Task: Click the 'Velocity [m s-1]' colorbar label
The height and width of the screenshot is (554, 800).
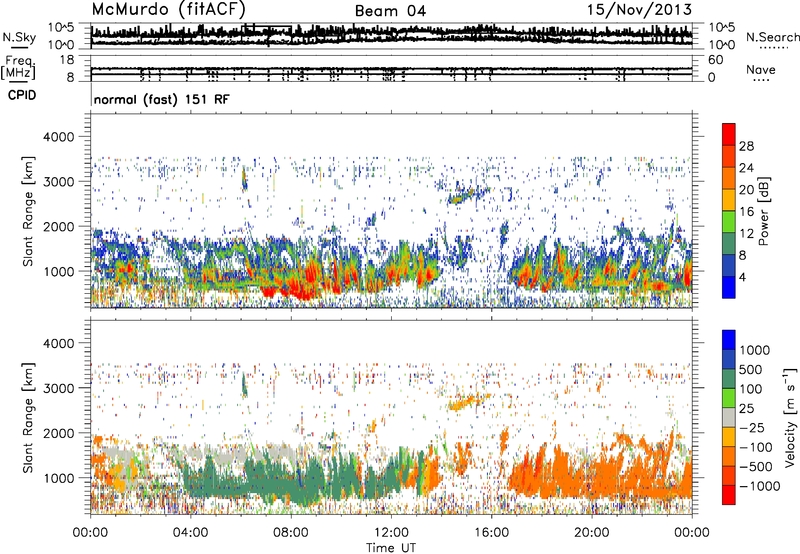Action: [790, 417]
